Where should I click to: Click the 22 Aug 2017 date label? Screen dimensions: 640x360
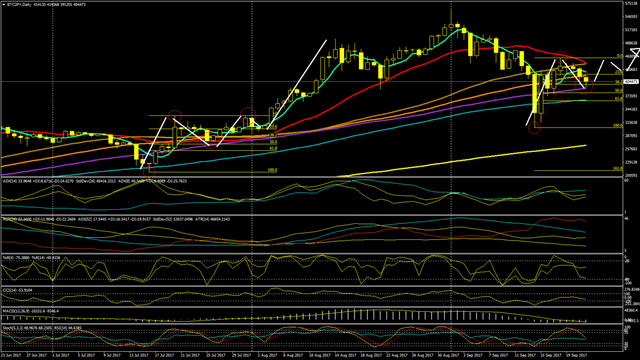397,356
